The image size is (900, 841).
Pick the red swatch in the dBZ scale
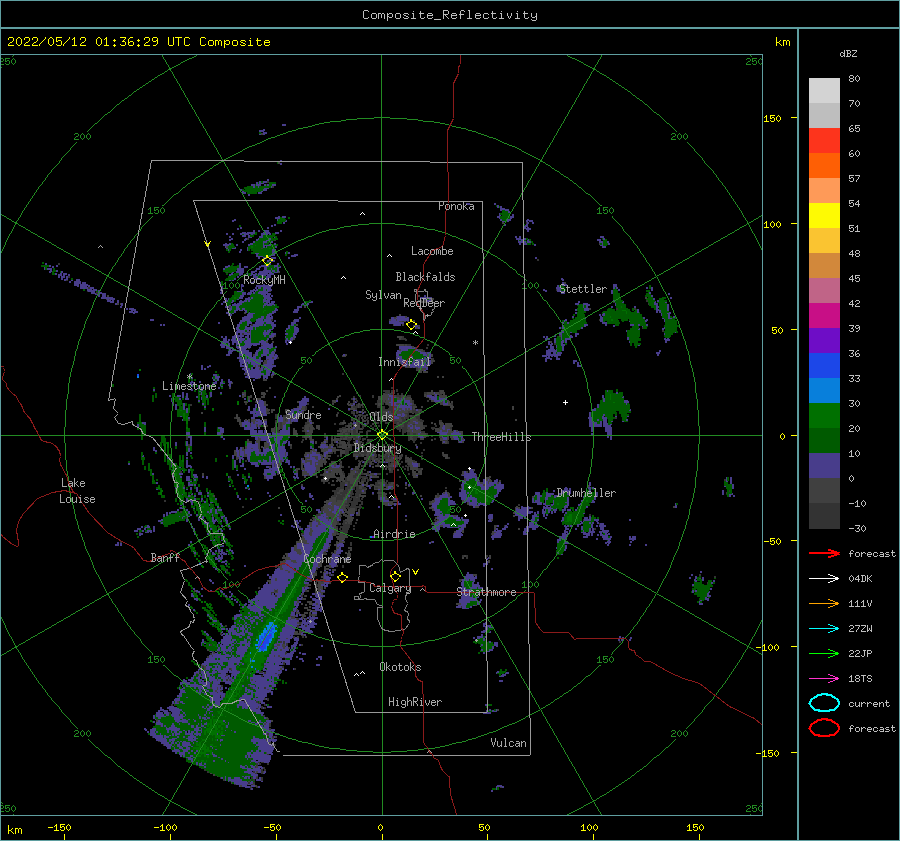[x=824, y=141]
